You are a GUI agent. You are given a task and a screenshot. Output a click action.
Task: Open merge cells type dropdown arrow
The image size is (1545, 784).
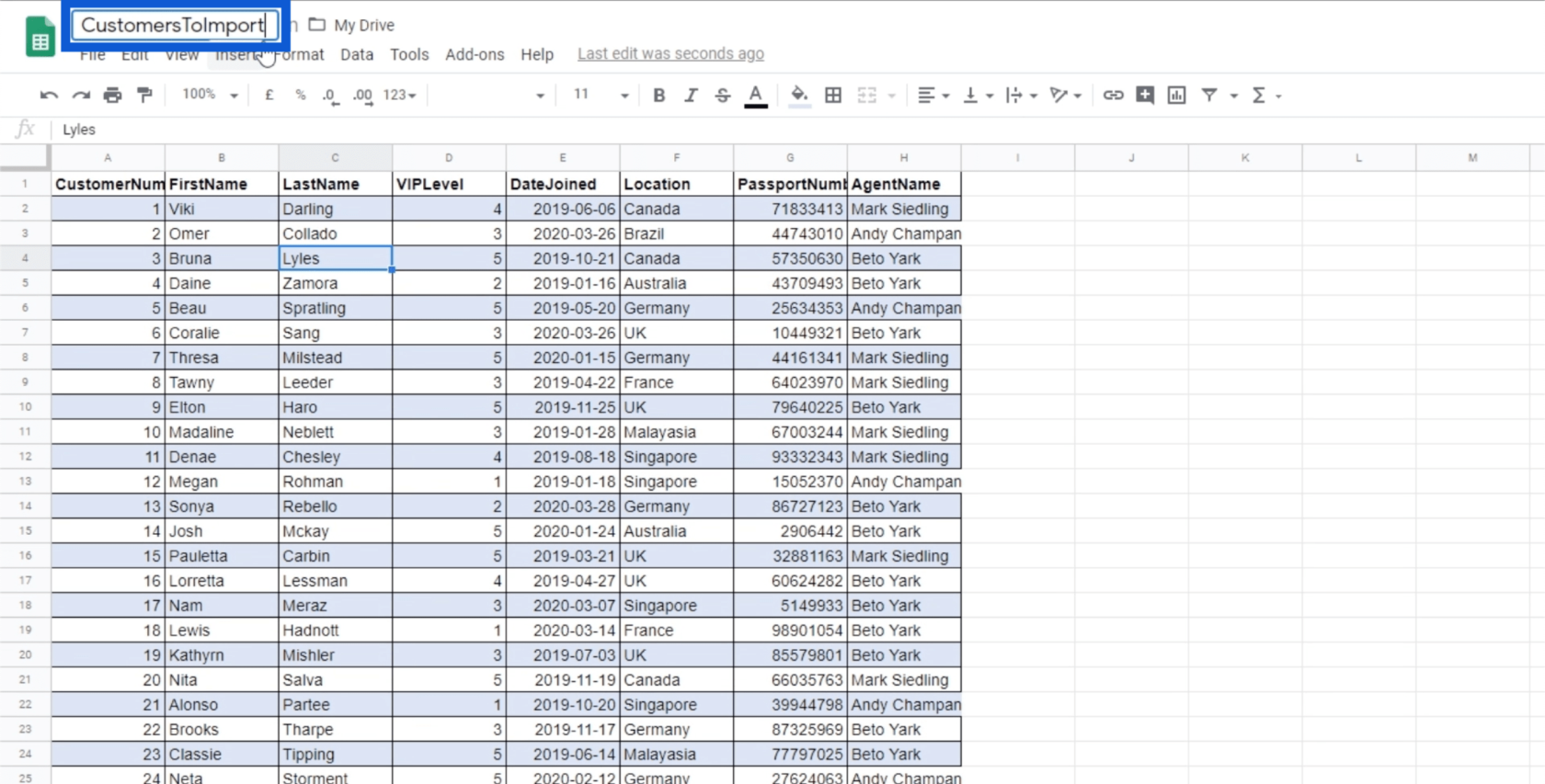pos(891,96)
